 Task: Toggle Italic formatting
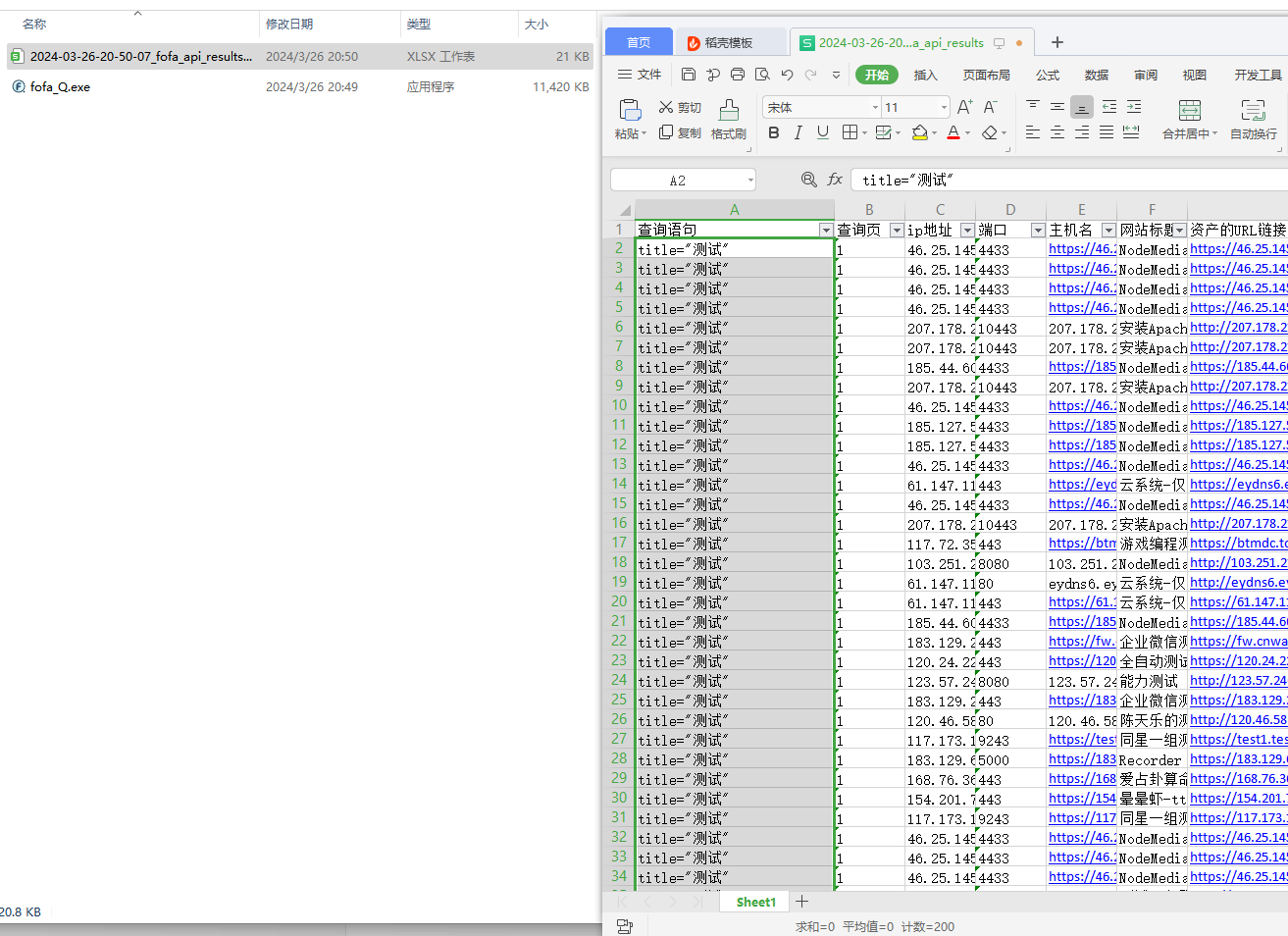tap(799, 132)
